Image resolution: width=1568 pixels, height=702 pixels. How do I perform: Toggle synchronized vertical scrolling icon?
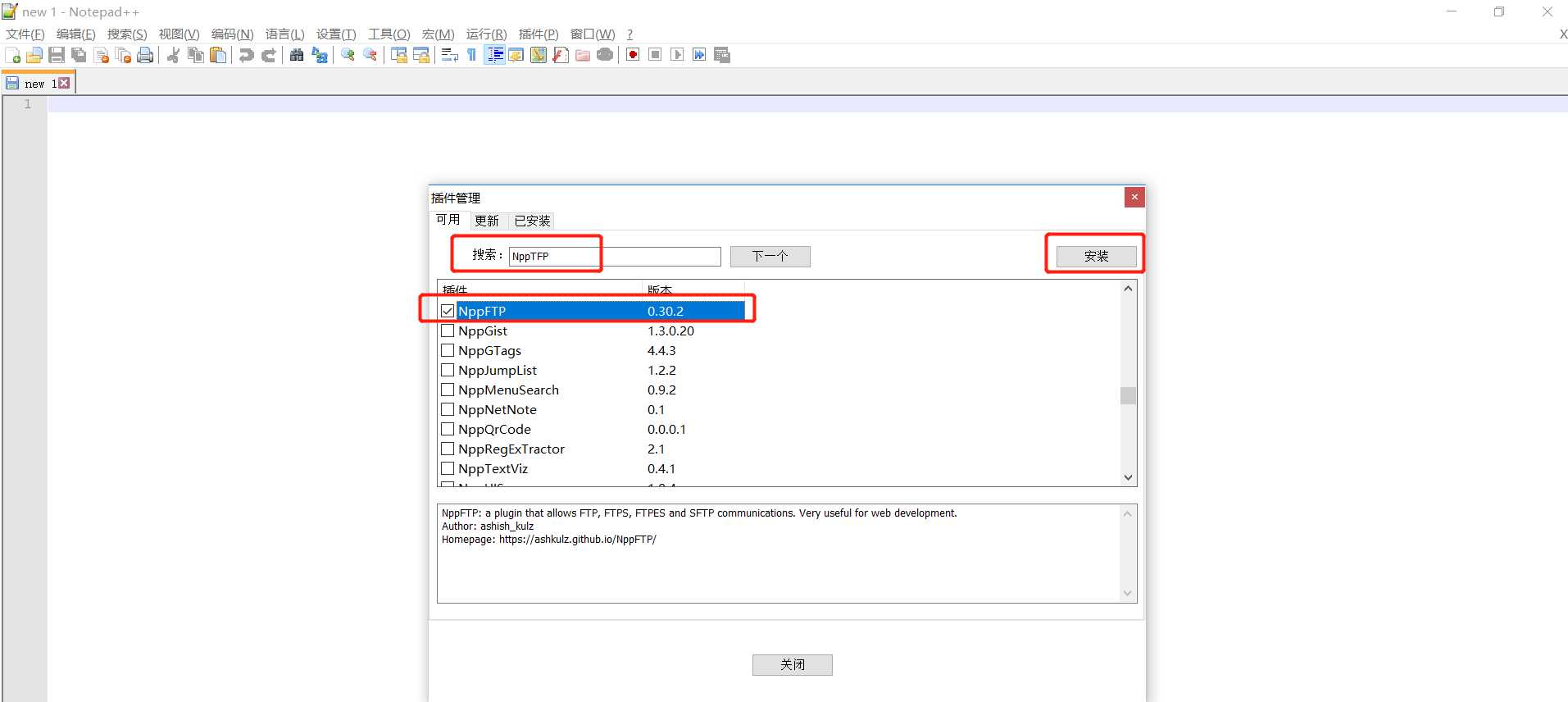(399, 55)
